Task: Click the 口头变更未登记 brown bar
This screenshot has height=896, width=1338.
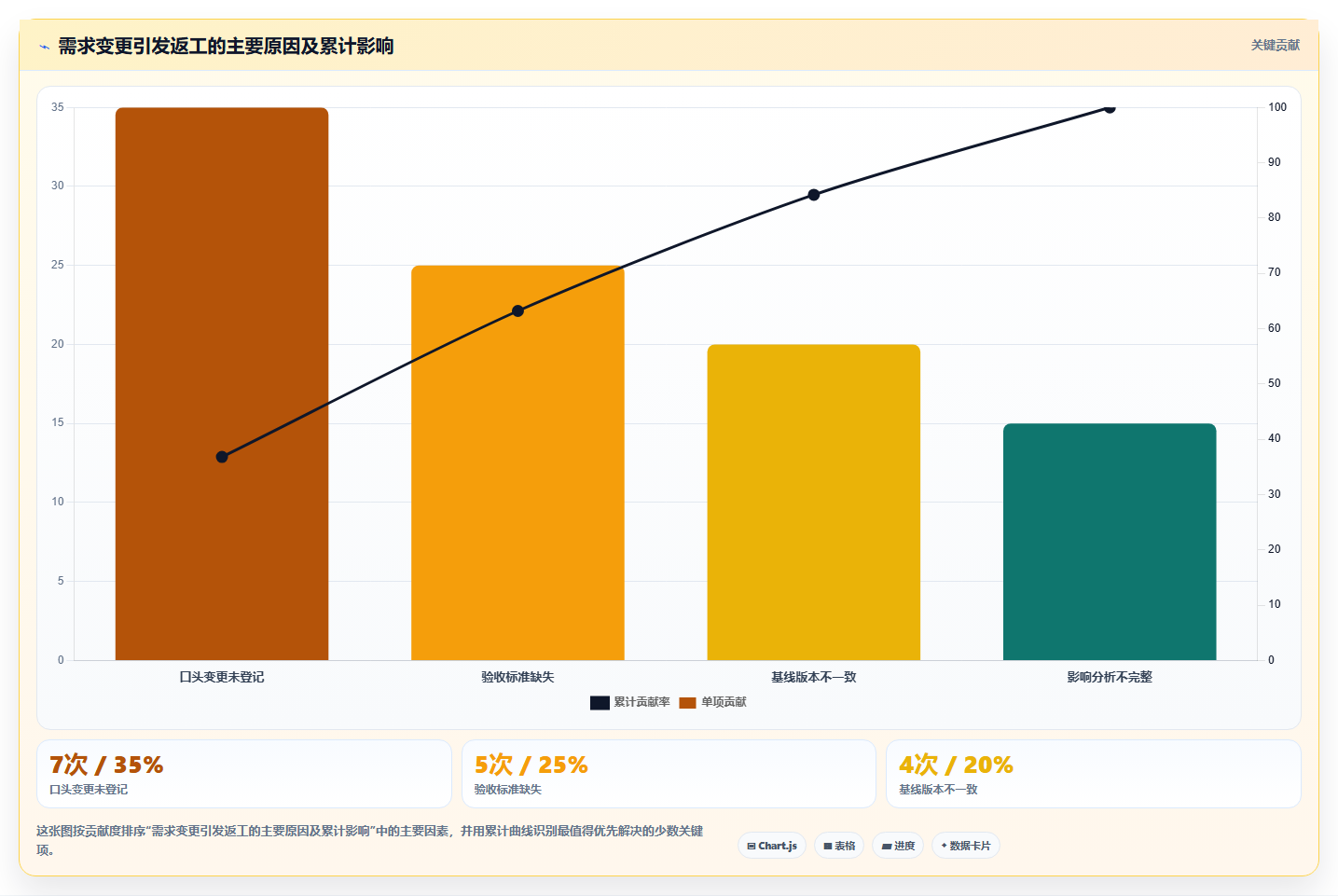Action: pos(222,383)
